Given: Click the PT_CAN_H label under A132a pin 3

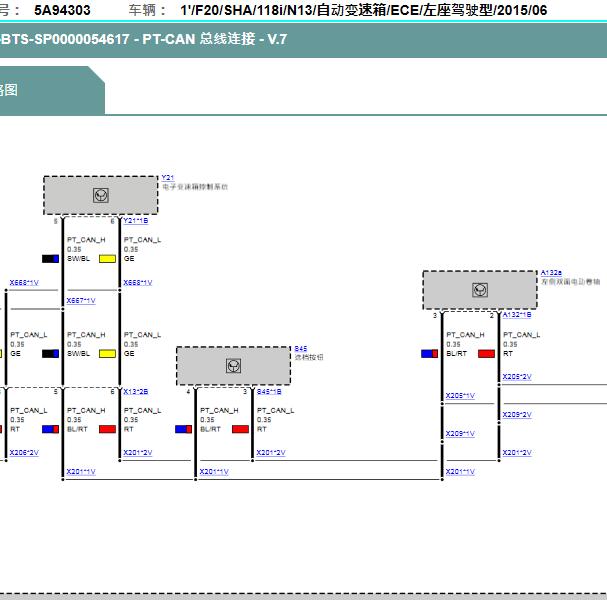Looking at the screenshot, I should 465,334.
